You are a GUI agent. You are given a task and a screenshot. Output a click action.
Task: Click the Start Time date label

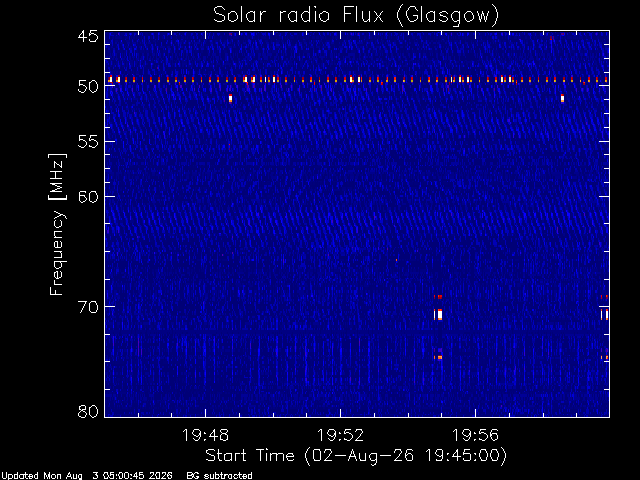click(x=356, y=456)
